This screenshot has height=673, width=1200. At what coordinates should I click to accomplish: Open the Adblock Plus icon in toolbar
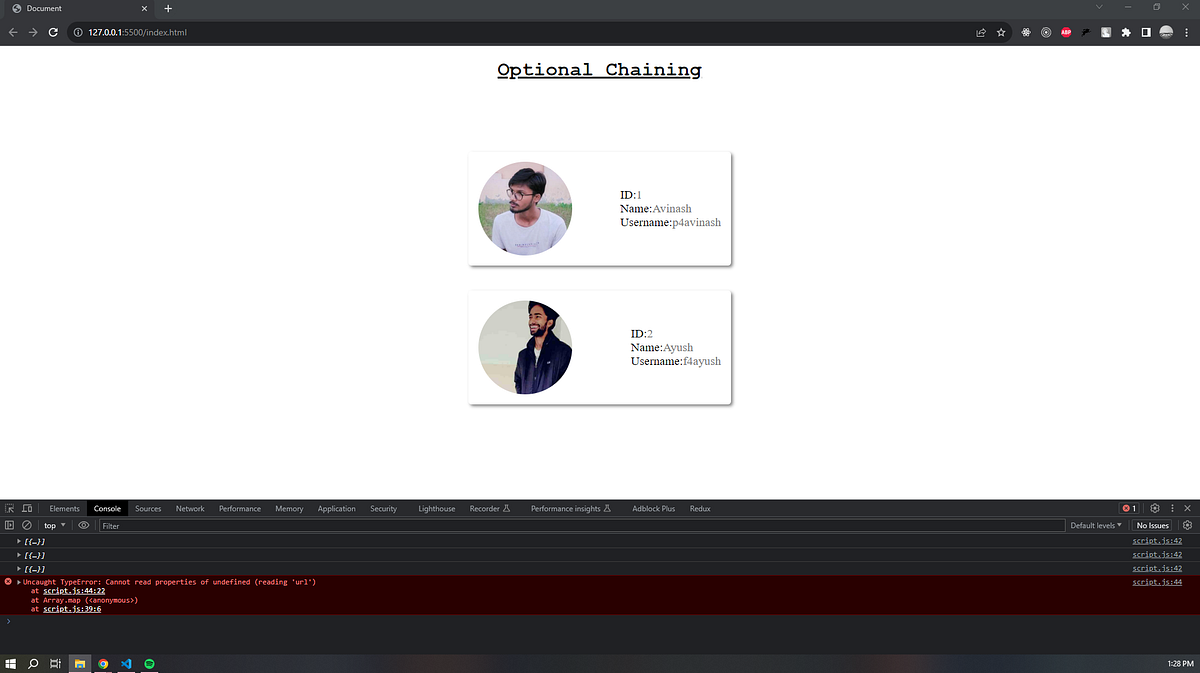pyautogui.click(x=1066, y=32)
